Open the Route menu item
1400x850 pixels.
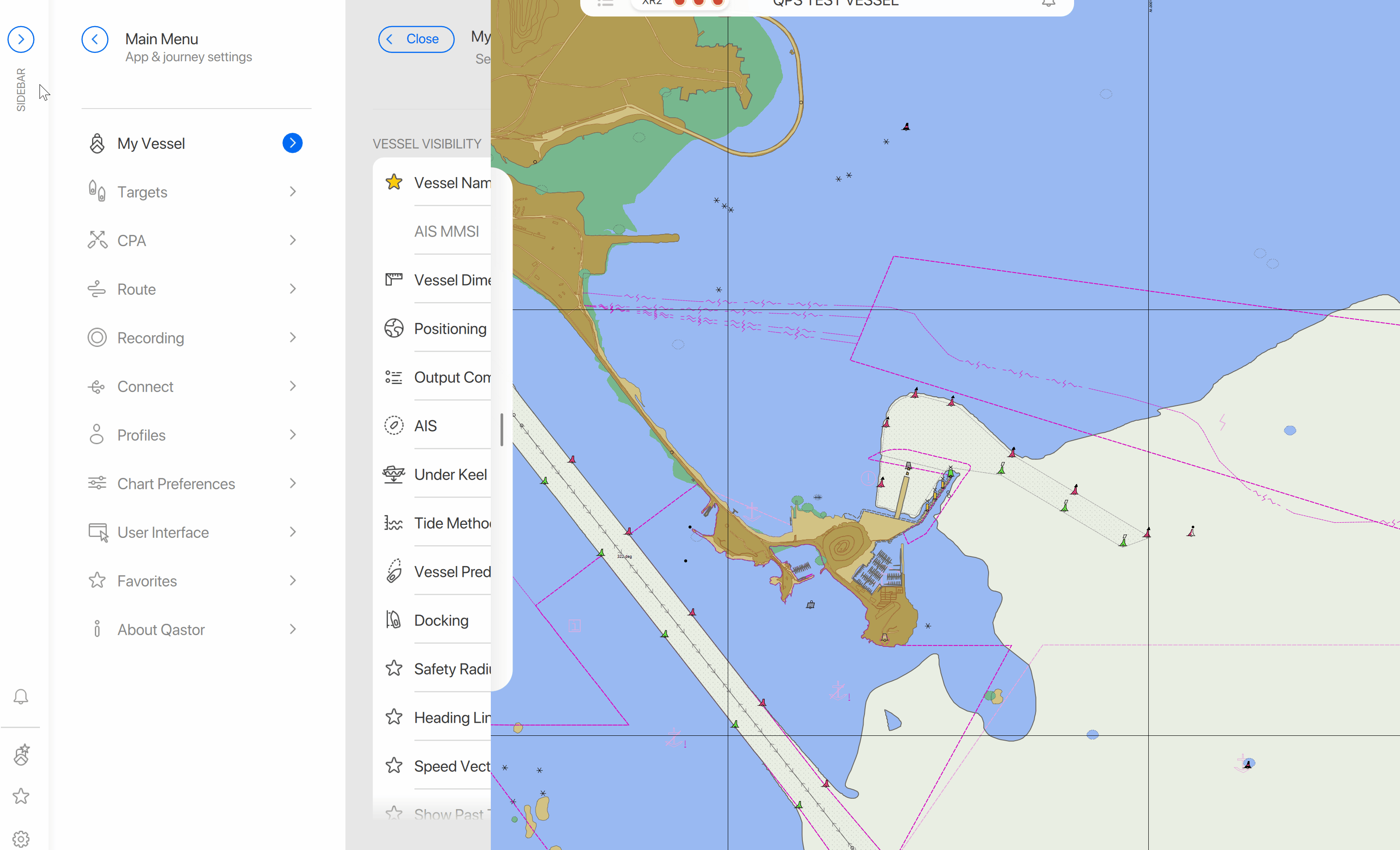pos(136,289)
